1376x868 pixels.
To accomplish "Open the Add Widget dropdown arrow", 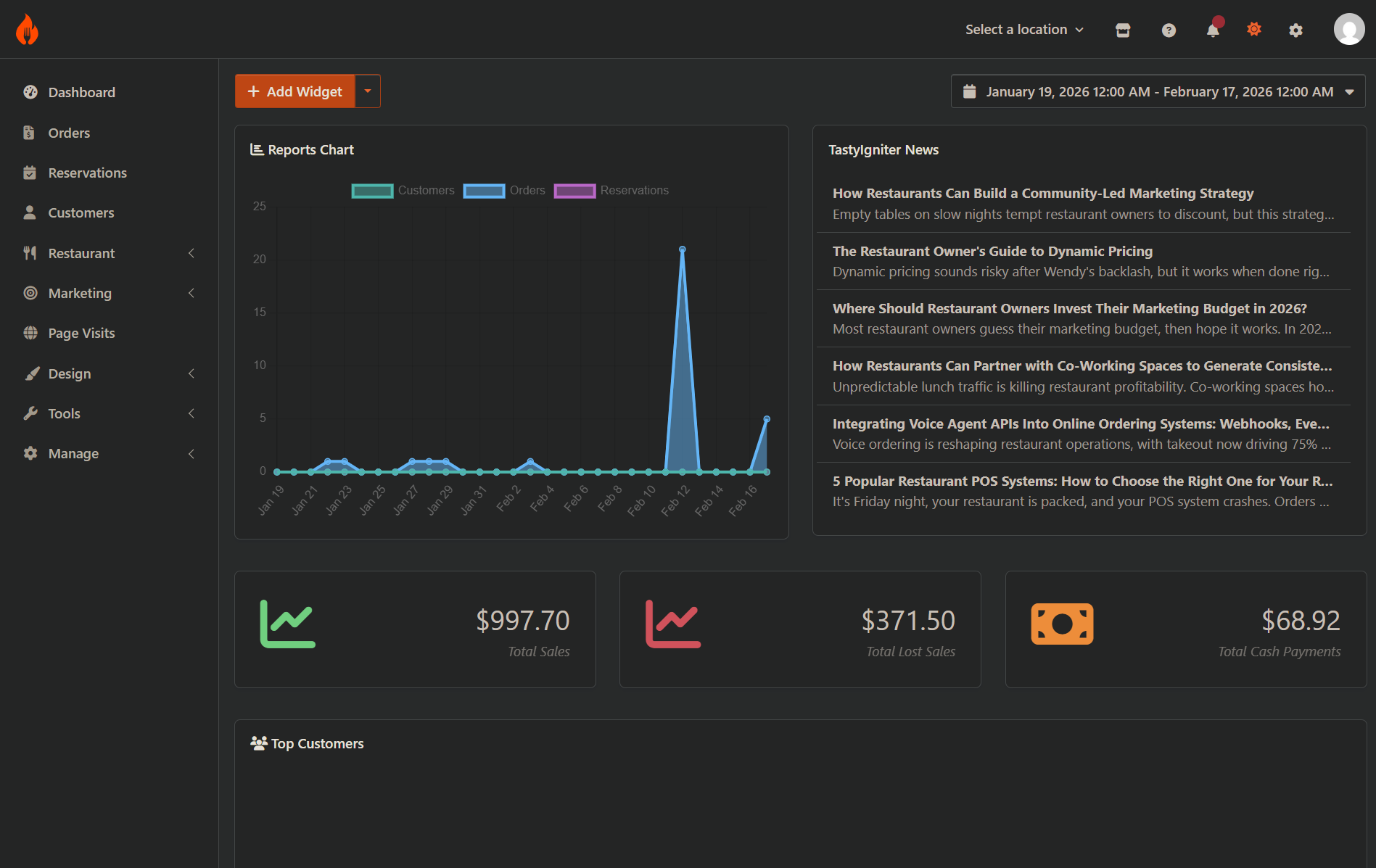I will 368,91.
